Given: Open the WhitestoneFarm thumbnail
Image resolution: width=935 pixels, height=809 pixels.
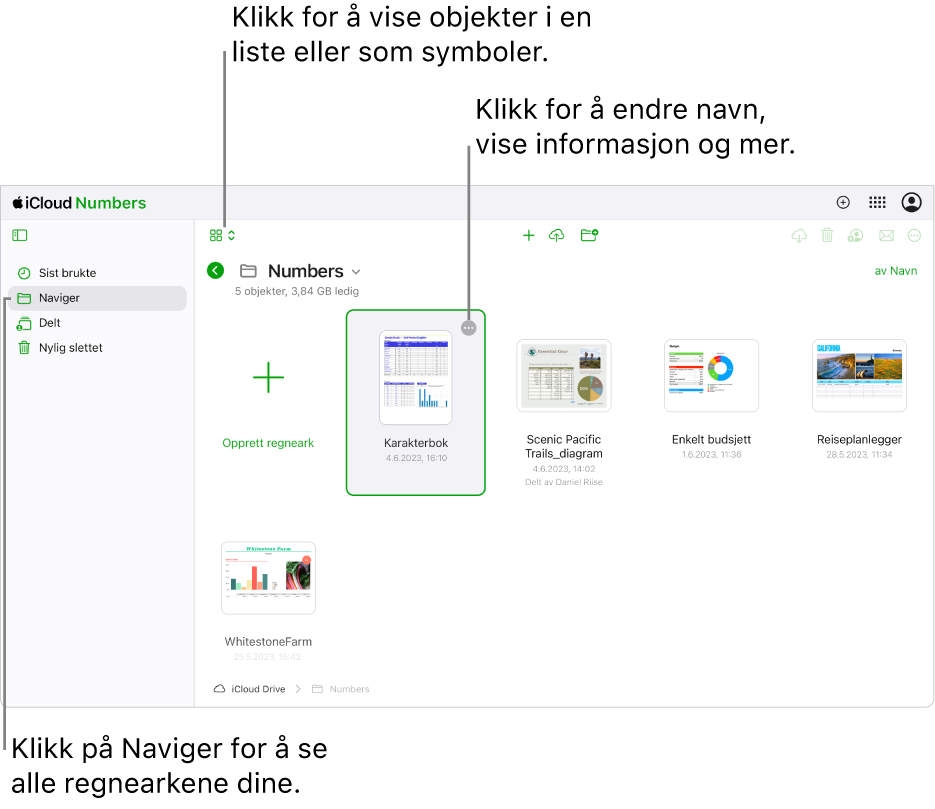Looking at the screenshot, I should (x=268, y=578).
